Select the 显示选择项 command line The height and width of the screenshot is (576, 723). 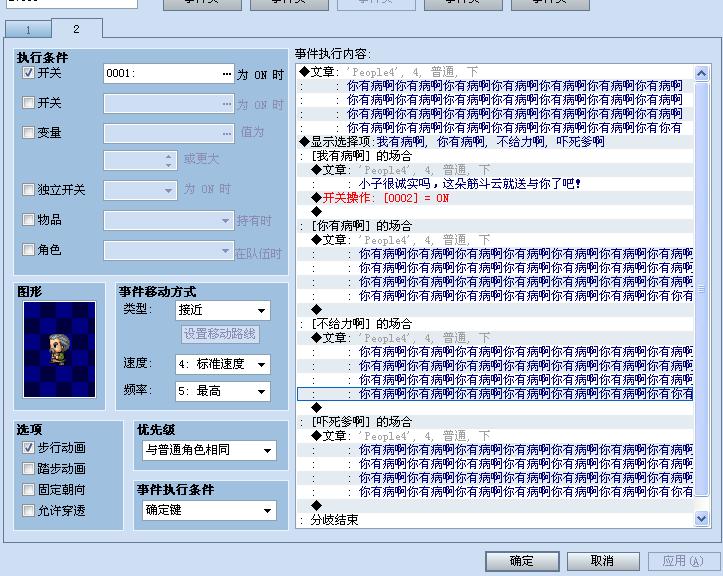496,142
